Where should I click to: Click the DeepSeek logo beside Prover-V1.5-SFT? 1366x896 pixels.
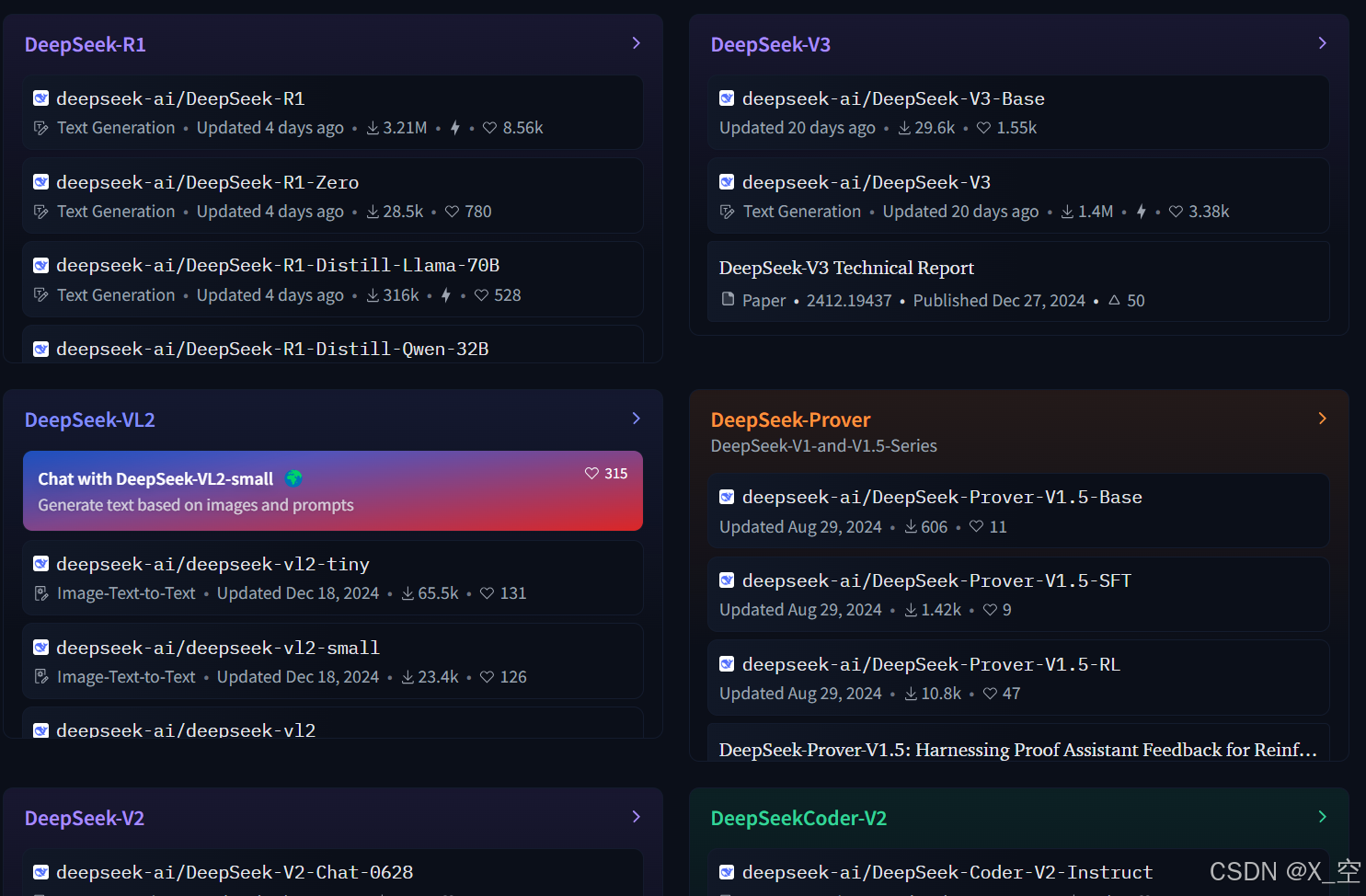click(727, 580)
